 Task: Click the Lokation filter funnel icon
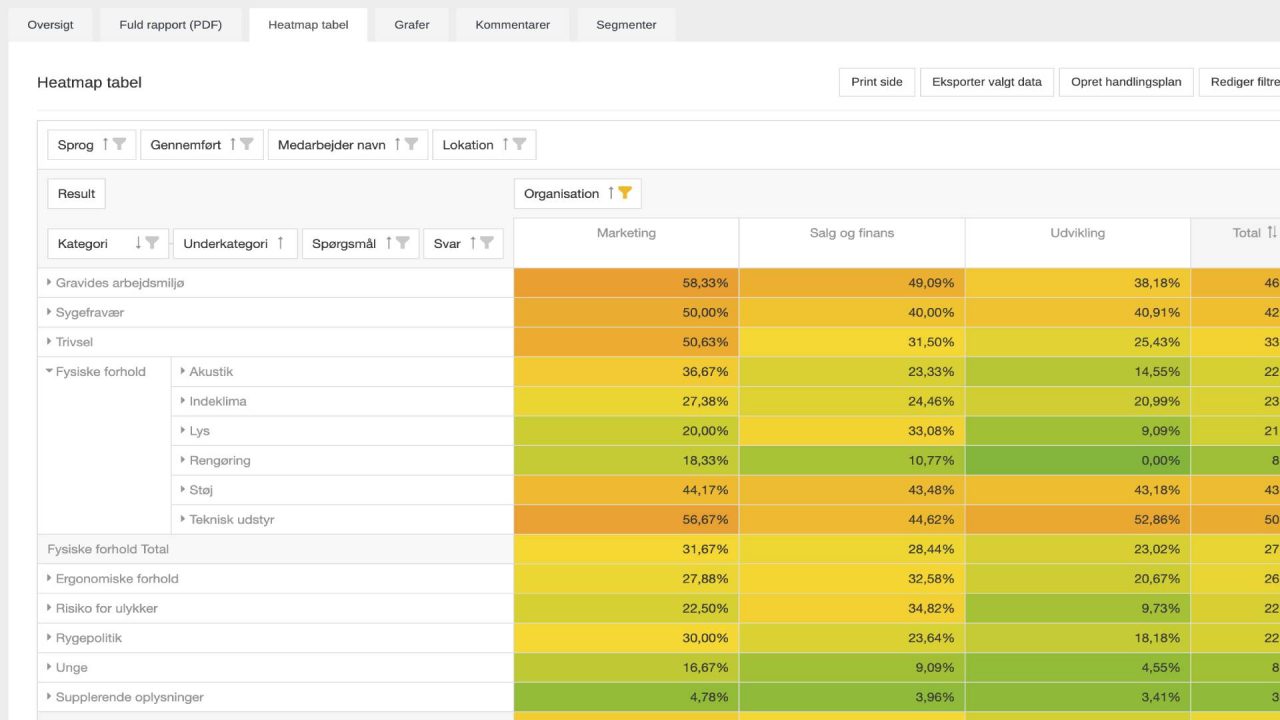[519, 145]
